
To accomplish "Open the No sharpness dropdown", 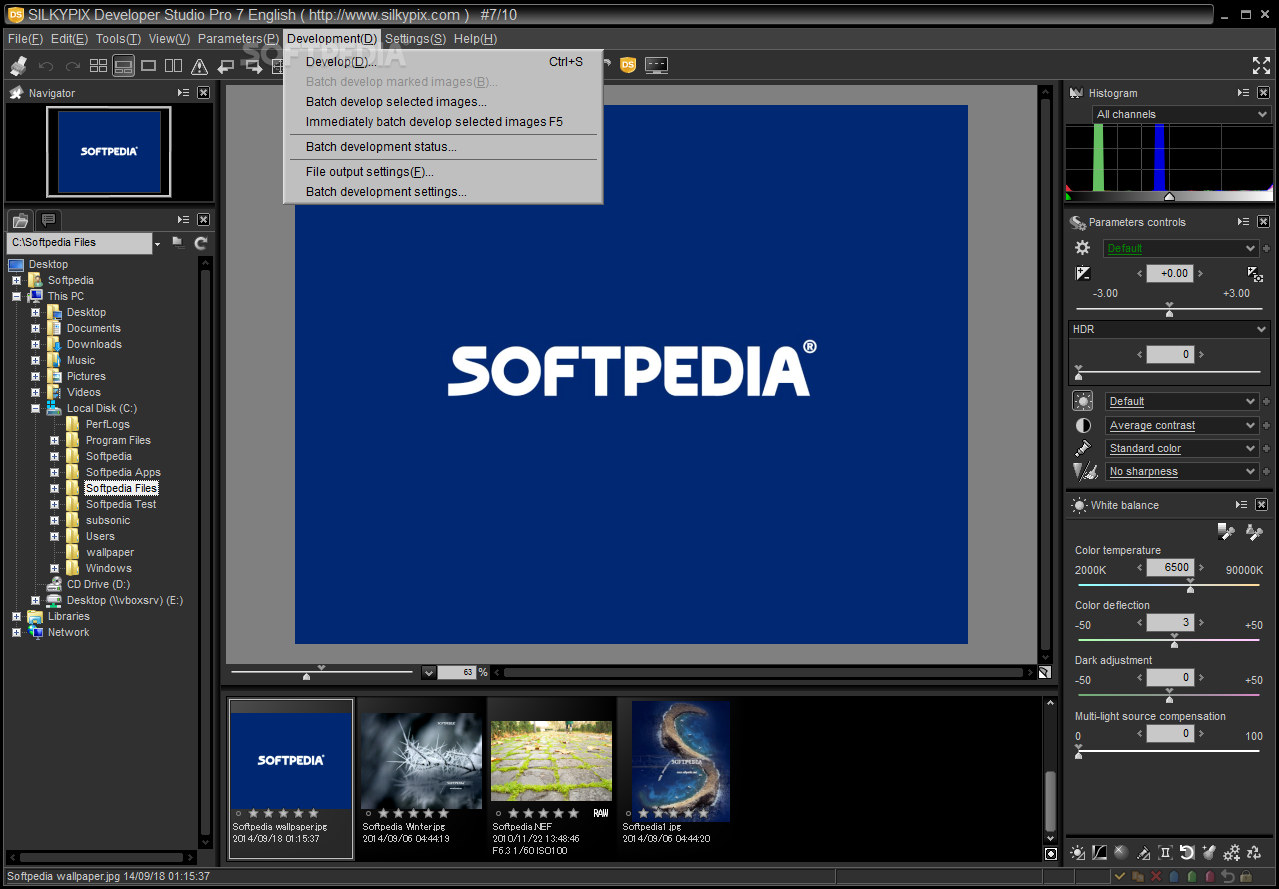I will 1182,471.
